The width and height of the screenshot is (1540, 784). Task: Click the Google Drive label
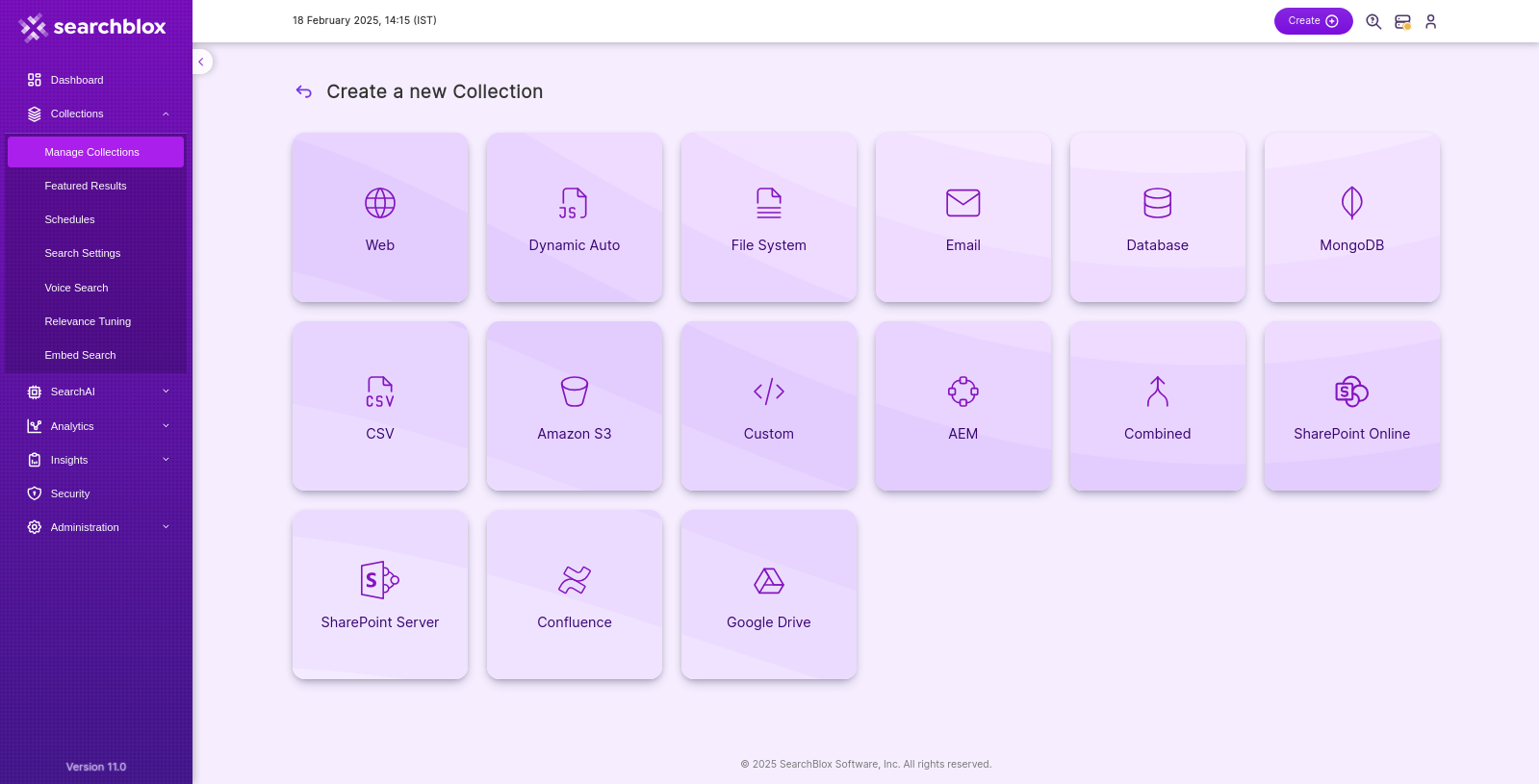pyautogui.click(x=769, y=622)
